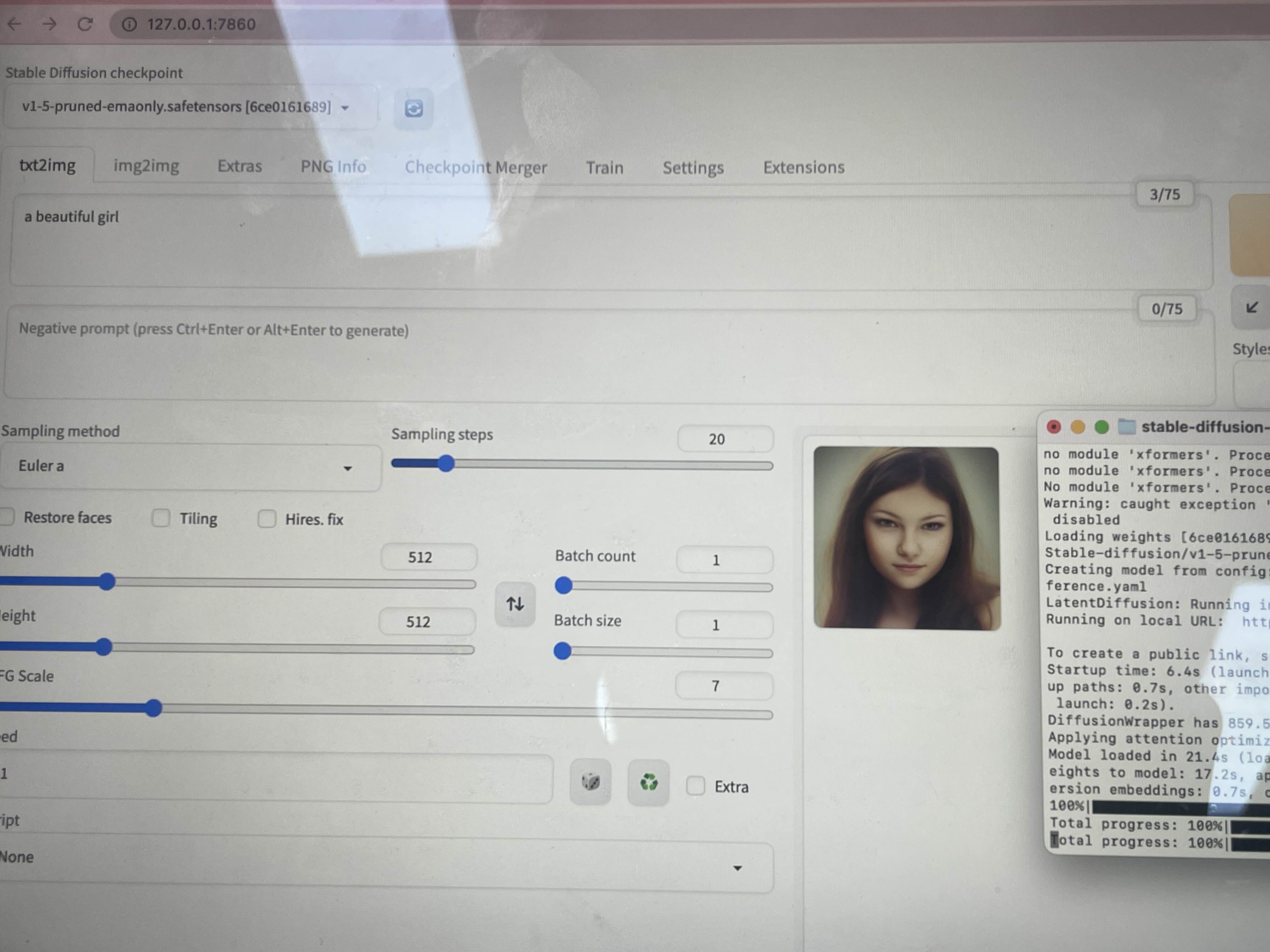Click the green recycle reuse-seed icon
Screen dimensions: 1270x952
click(648, 782)
